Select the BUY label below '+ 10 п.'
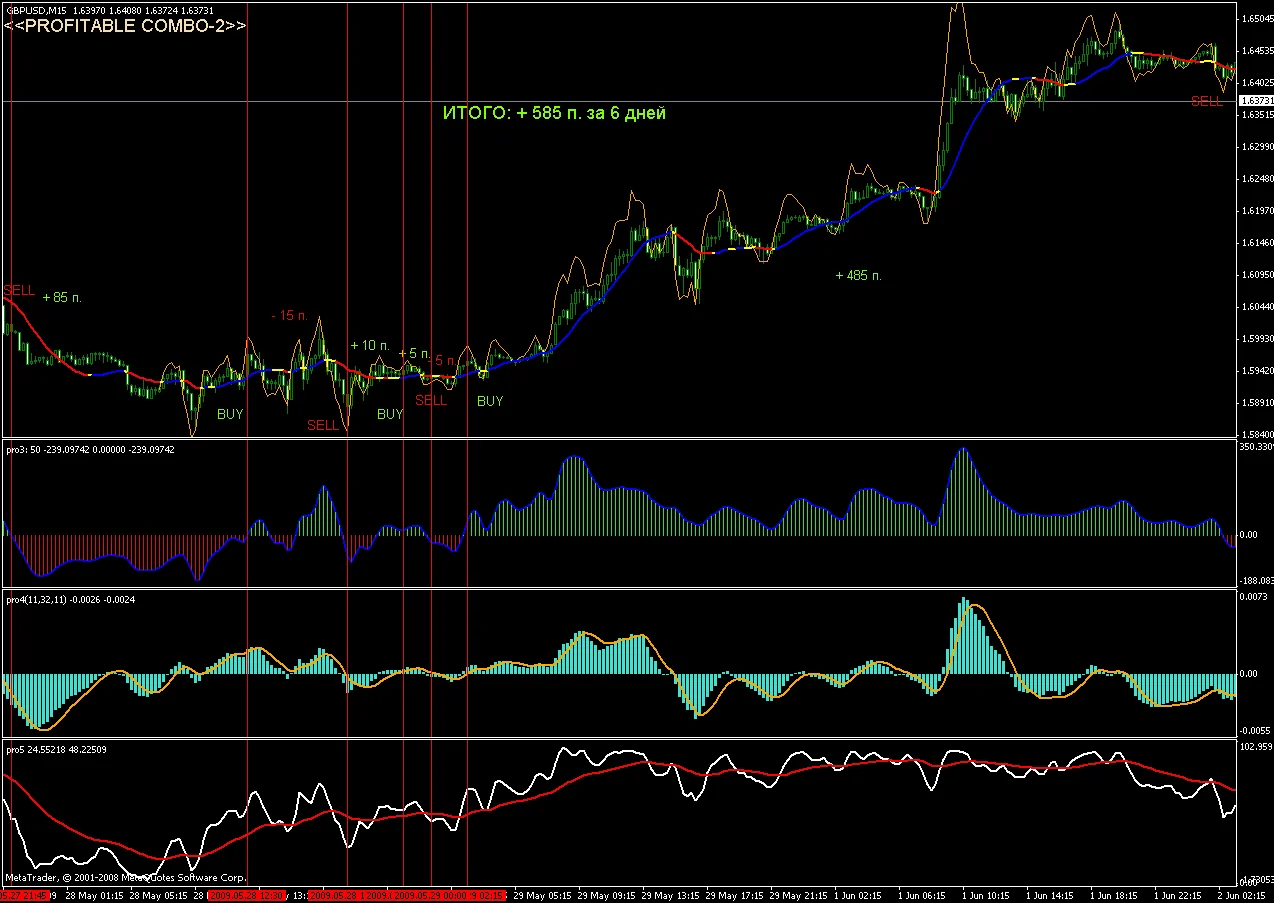1274x903 pixels. pos(390,414)
